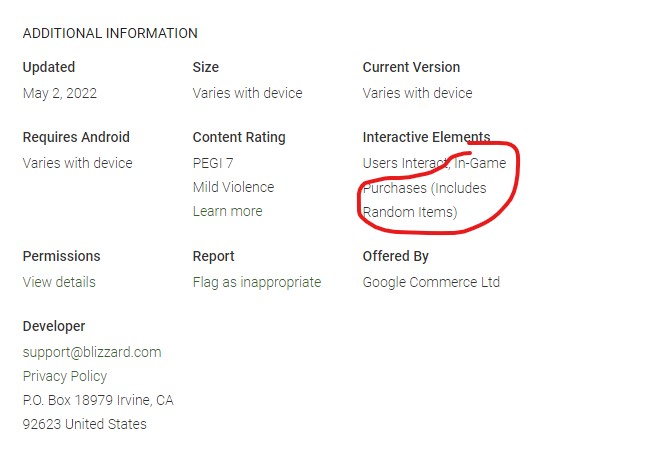Click the Mild Violence descriptor text
The image size is (650, 470).
233,187
